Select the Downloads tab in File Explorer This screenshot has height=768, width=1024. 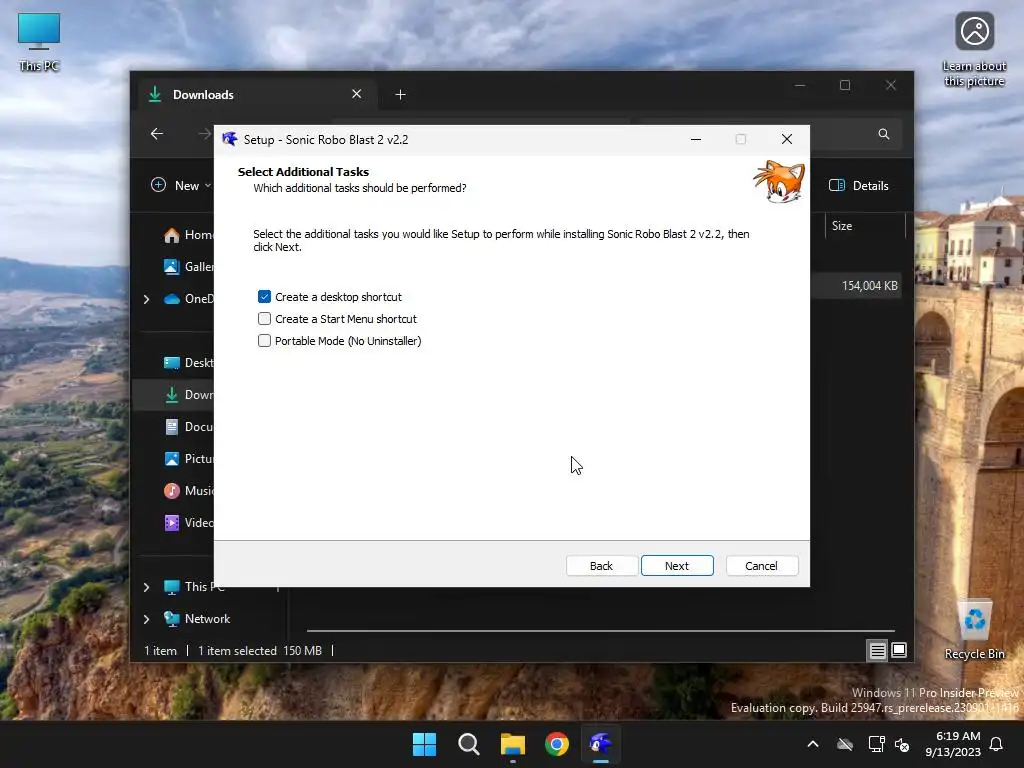coord(255,95)
